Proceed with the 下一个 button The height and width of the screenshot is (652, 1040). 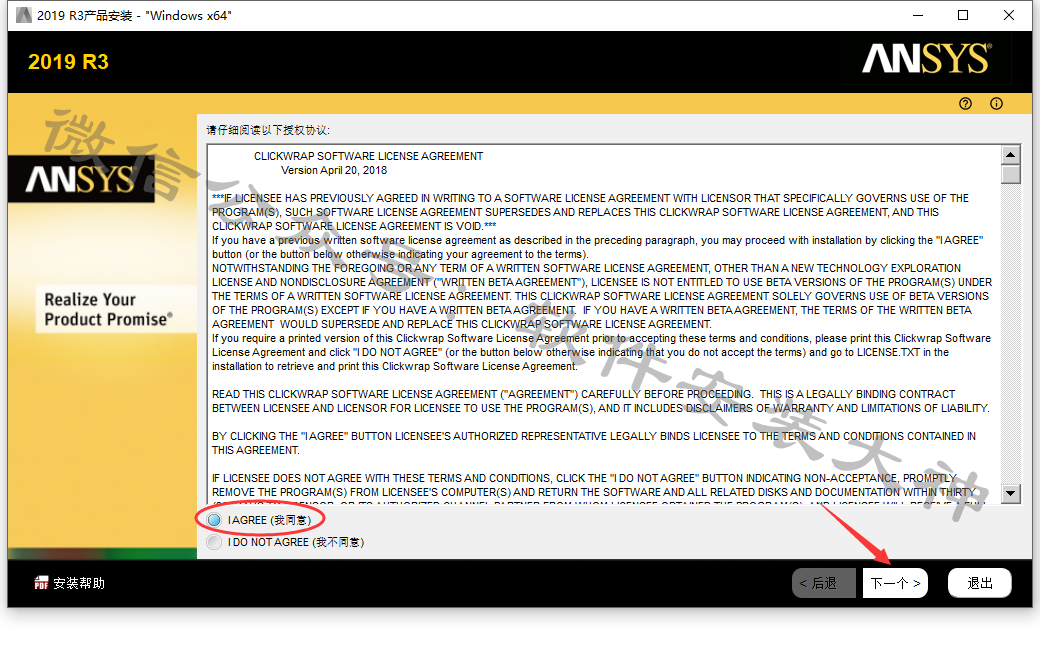(895, 583)
